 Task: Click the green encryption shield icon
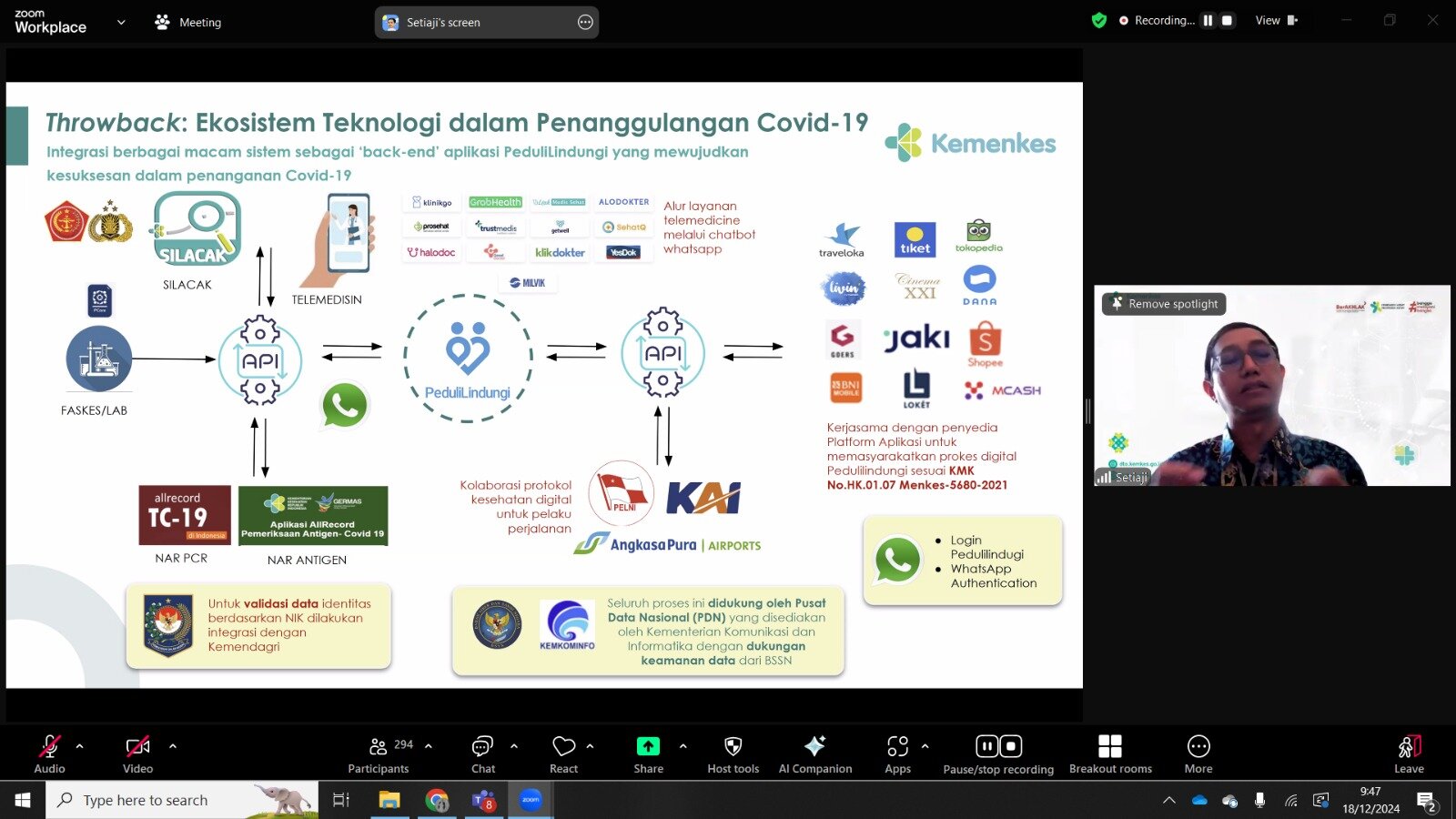coord(1099,20)
